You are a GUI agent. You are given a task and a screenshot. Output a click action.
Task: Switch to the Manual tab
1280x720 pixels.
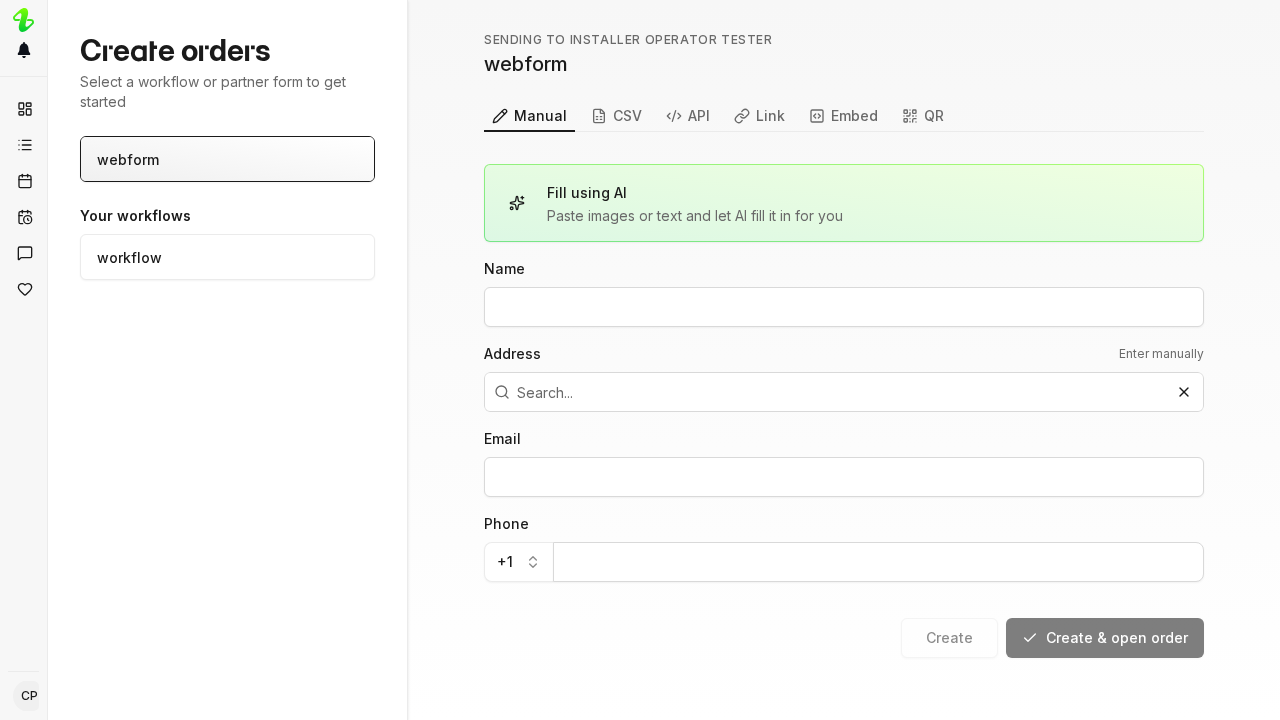[529, 116]
